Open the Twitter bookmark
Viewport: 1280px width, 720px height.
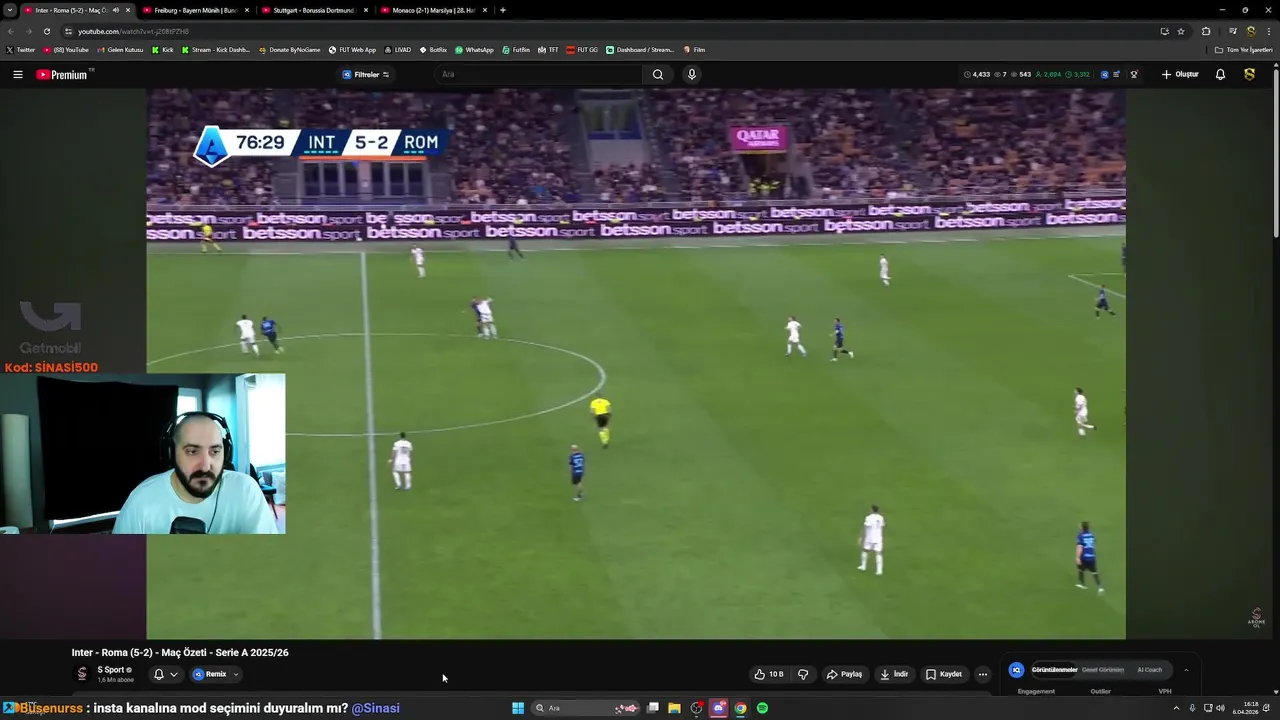coord(20,50)
